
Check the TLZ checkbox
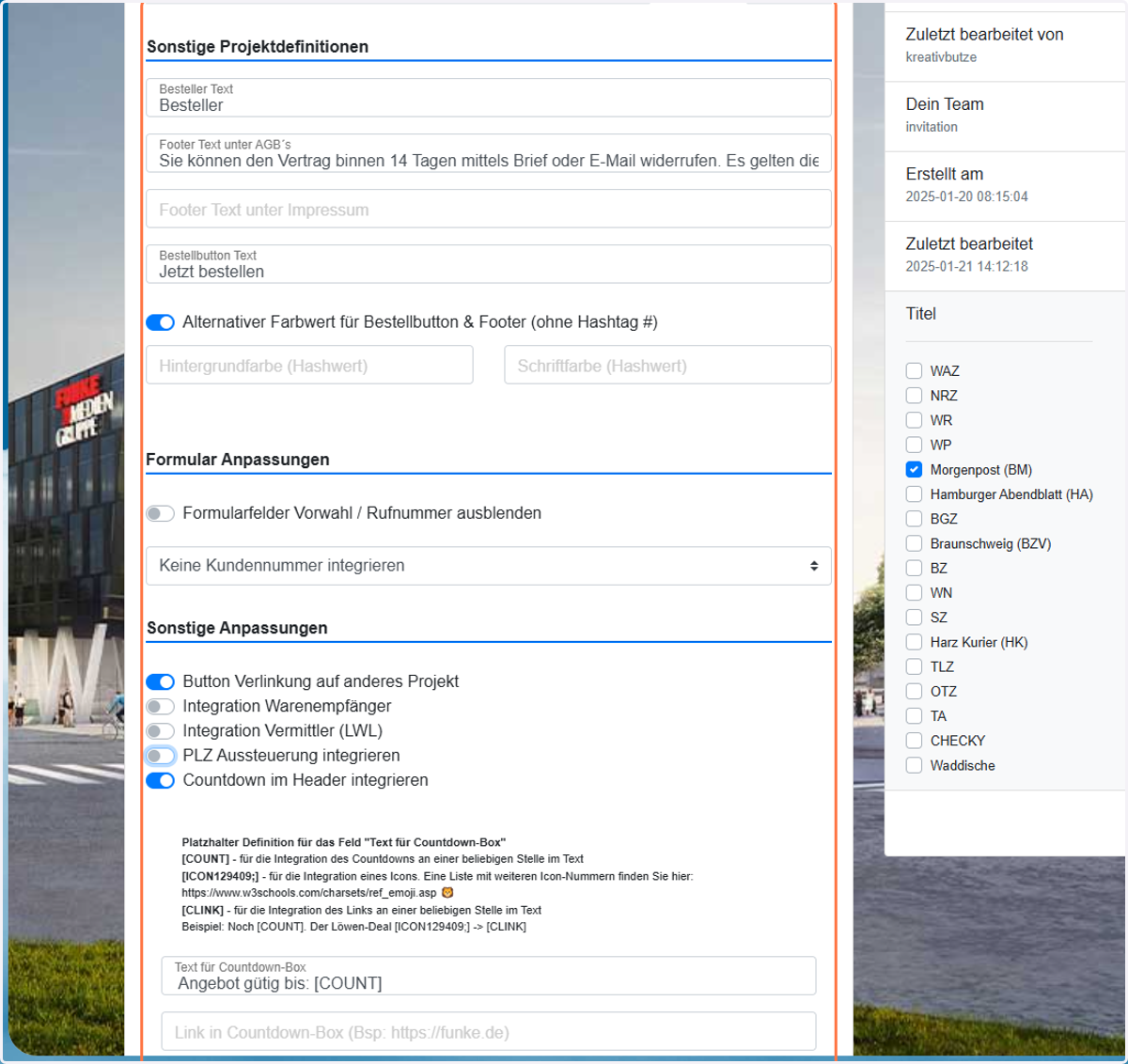coord(914,666)
